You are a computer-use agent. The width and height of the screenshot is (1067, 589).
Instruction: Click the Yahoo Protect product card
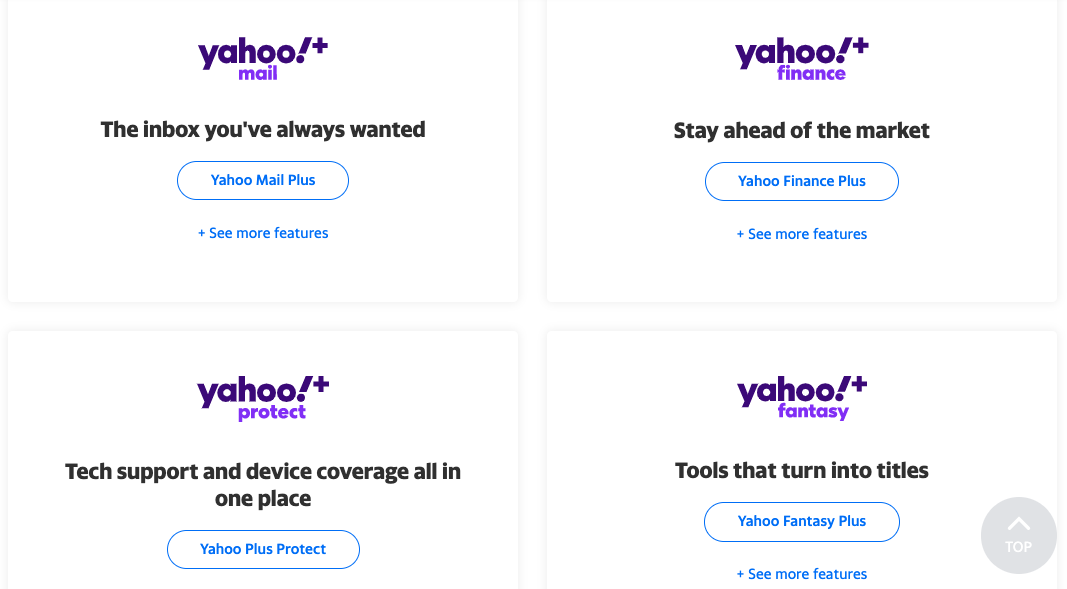(x=262, y=460)
